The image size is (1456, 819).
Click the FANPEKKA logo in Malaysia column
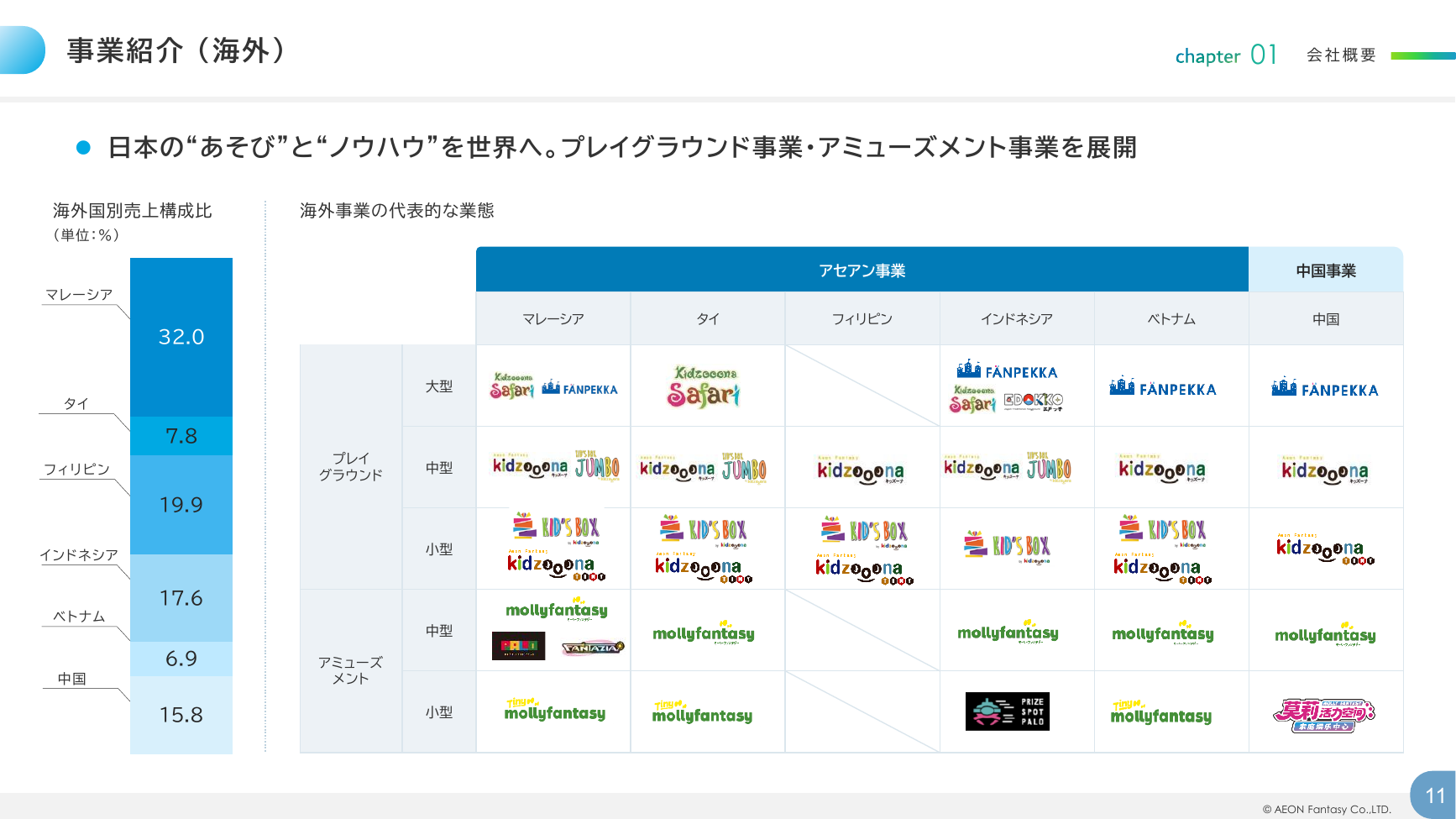pos(579,388)
